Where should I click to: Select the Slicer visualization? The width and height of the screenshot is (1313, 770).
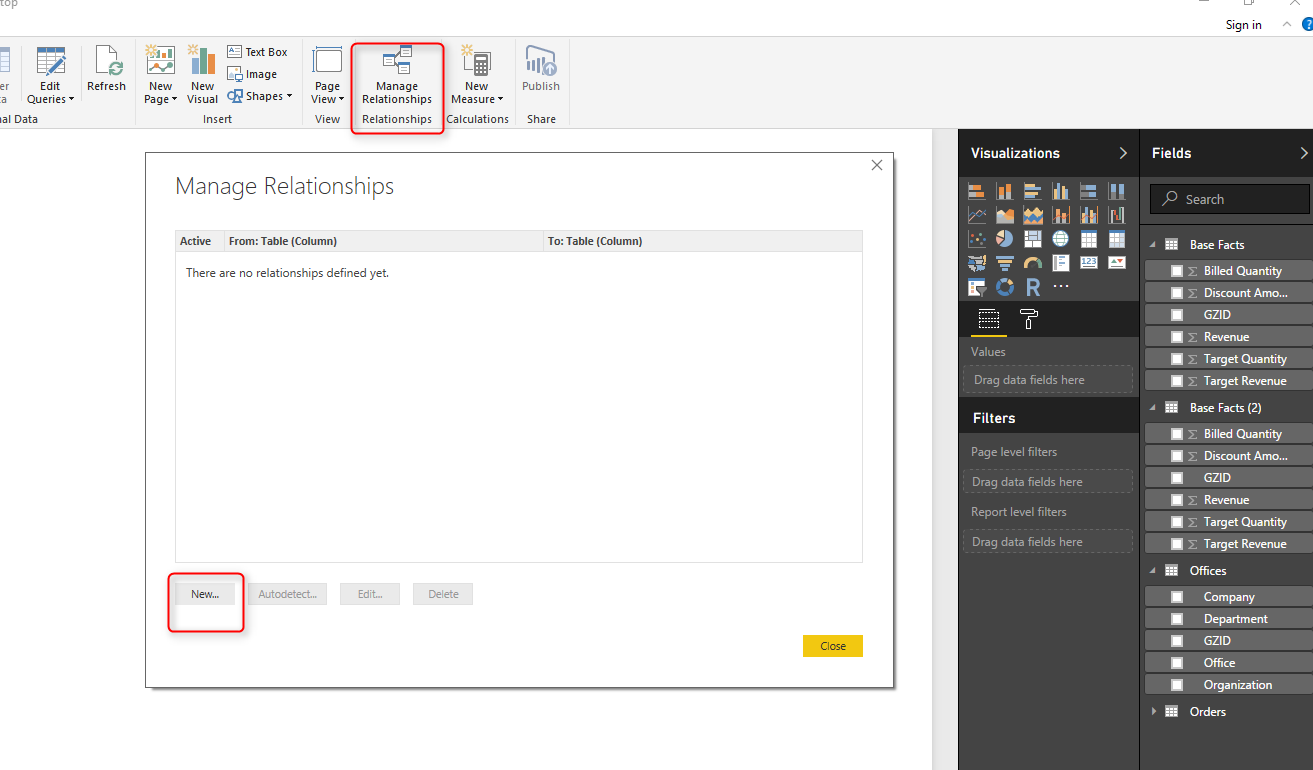976,286
